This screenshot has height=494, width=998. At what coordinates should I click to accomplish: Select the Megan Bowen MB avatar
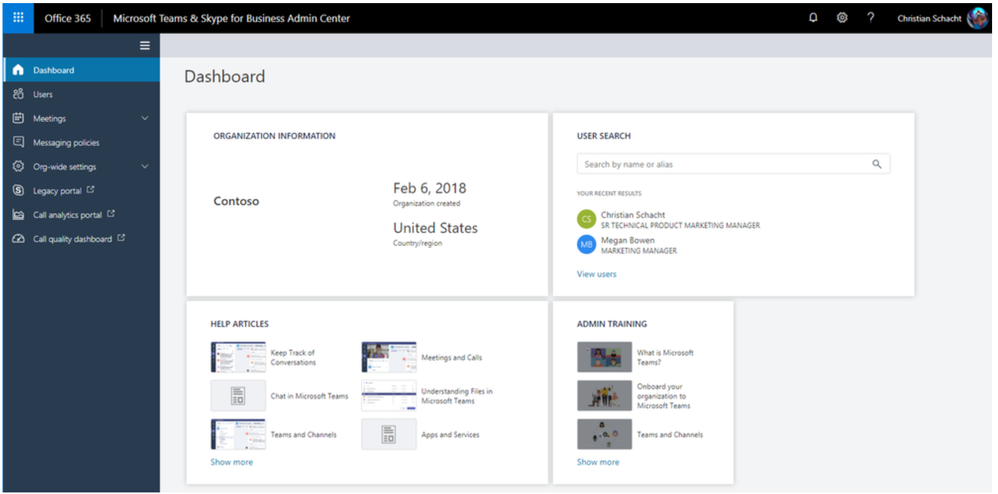[x=586, y=245]
